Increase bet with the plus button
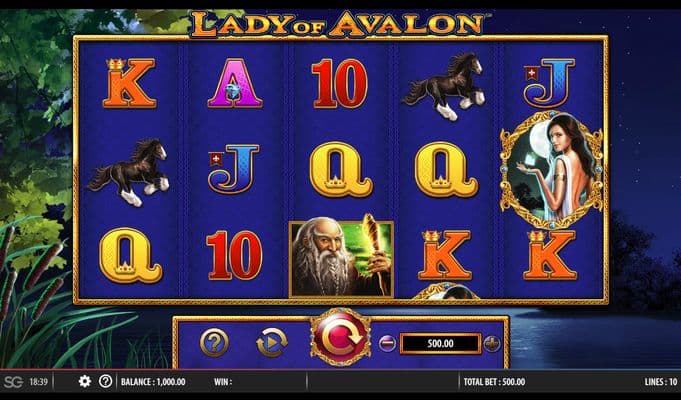The height and width of the screenshot is (400, 681). click(492, 344)
